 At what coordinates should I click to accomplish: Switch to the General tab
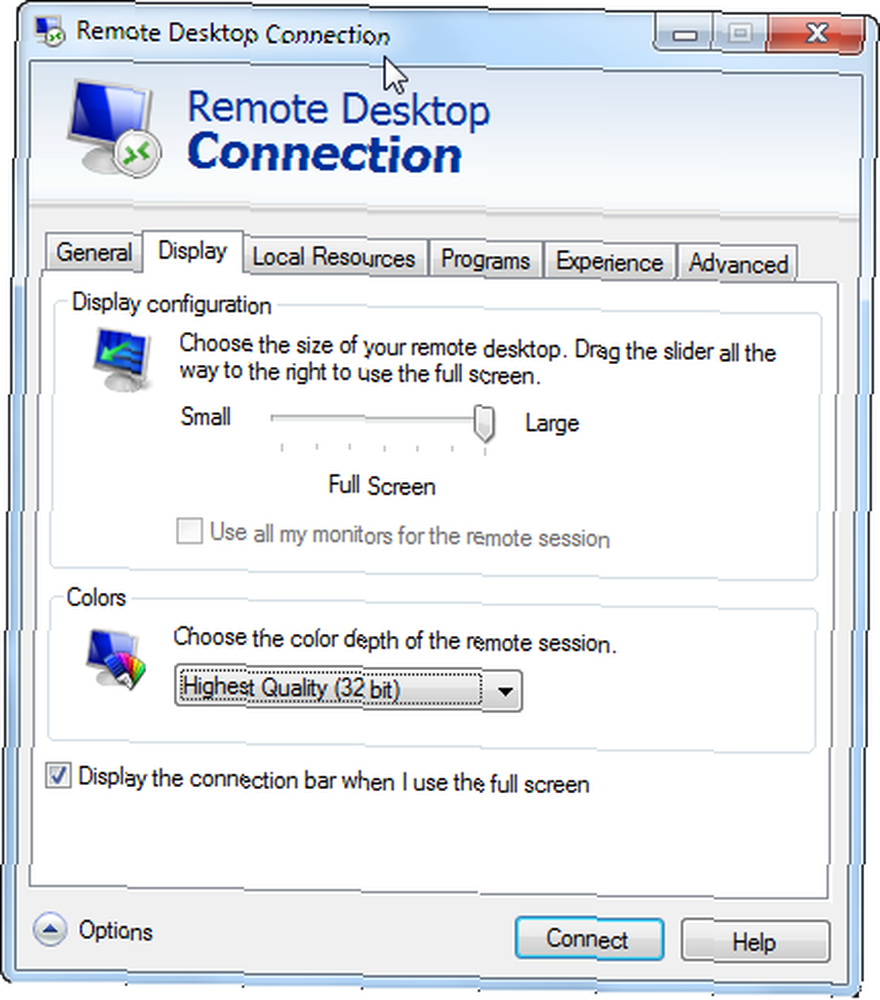(x=94, y=253)
